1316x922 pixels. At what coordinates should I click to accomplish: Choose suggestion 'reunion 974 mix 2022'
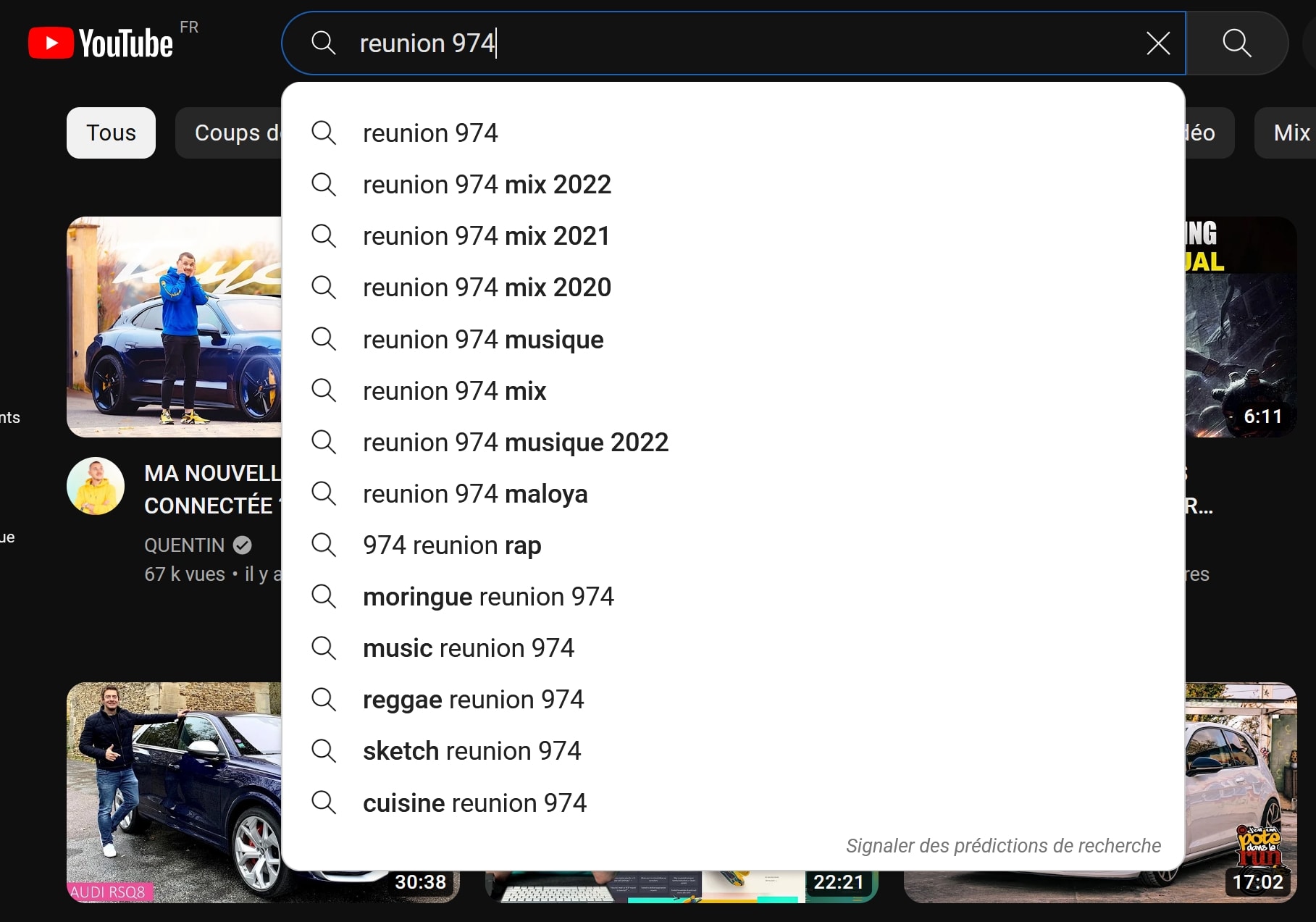coord(487,185)
